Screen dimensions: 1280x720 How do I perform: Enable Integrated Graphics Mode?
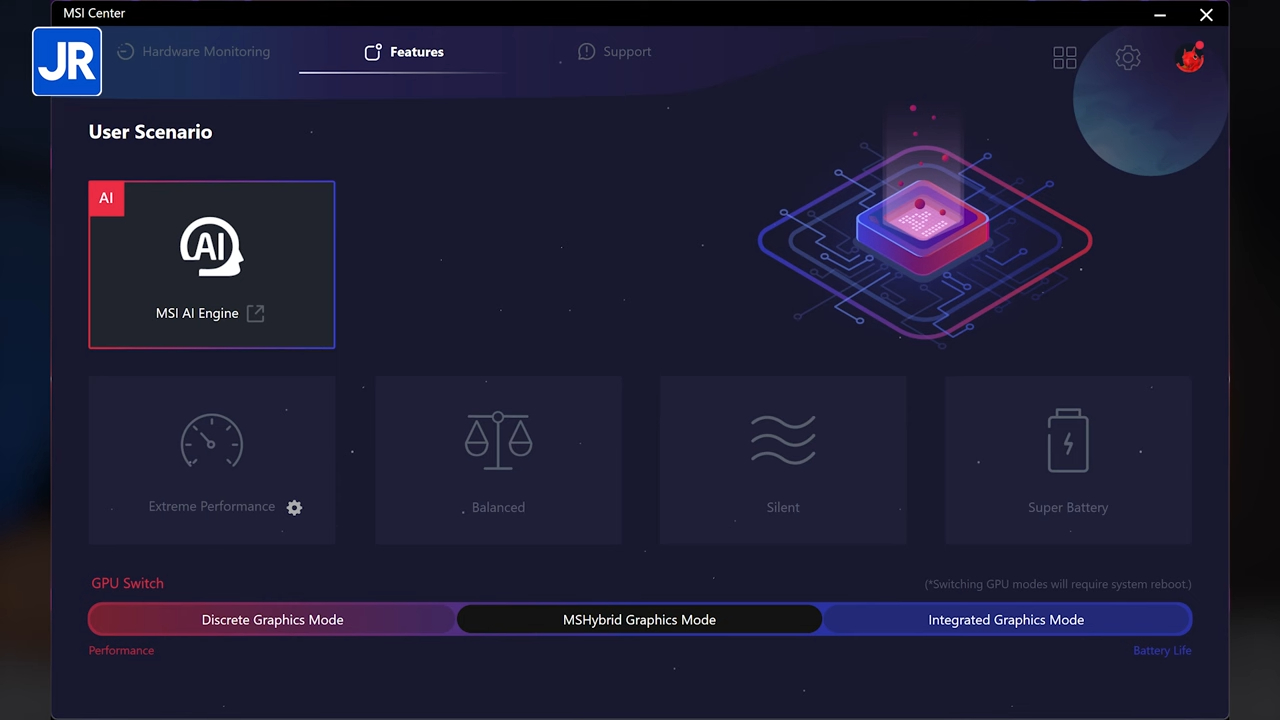click(x=1006, y=620)
